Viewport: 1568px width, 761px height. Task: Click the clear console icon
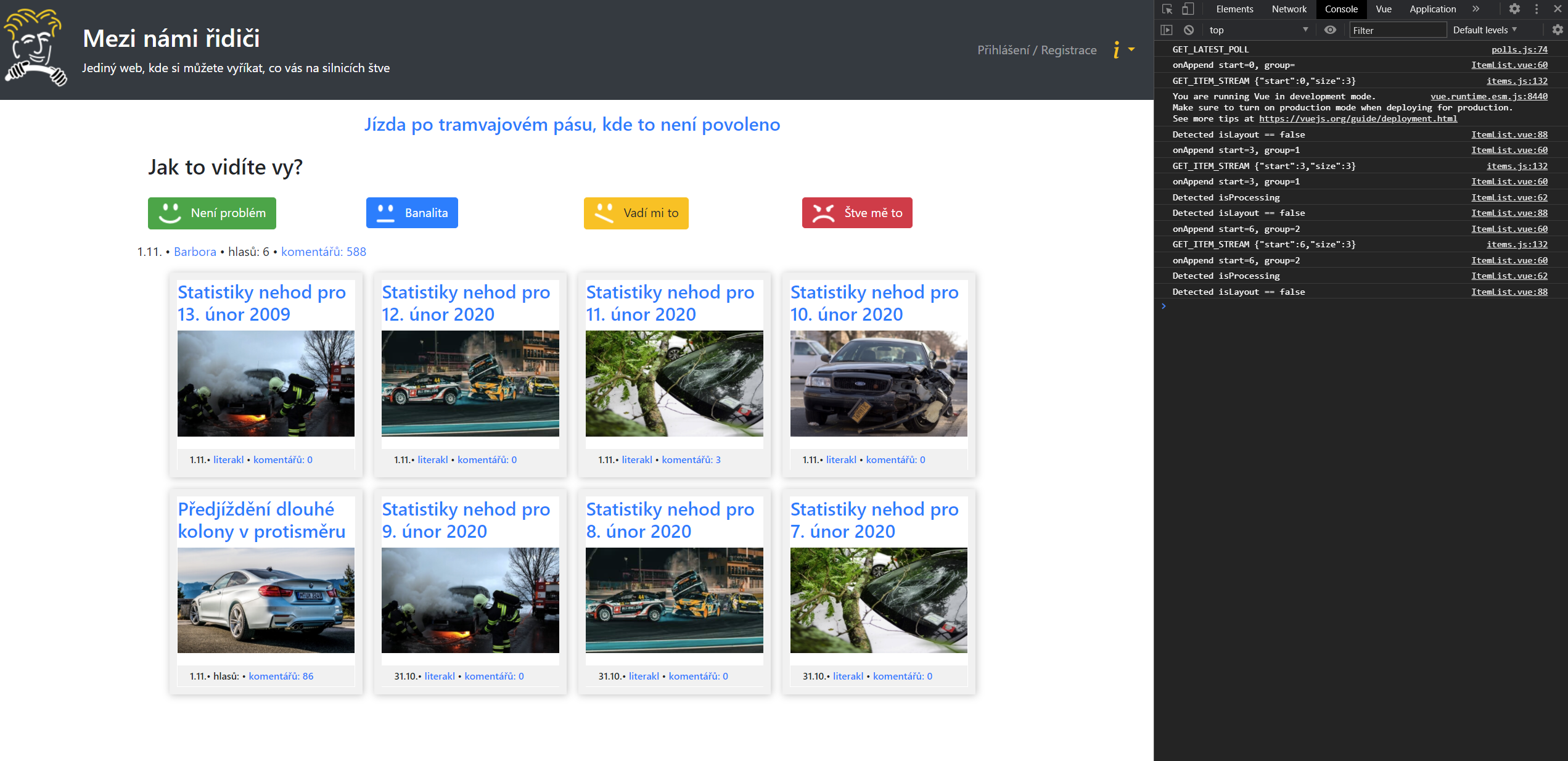[x=1189, y=30]
